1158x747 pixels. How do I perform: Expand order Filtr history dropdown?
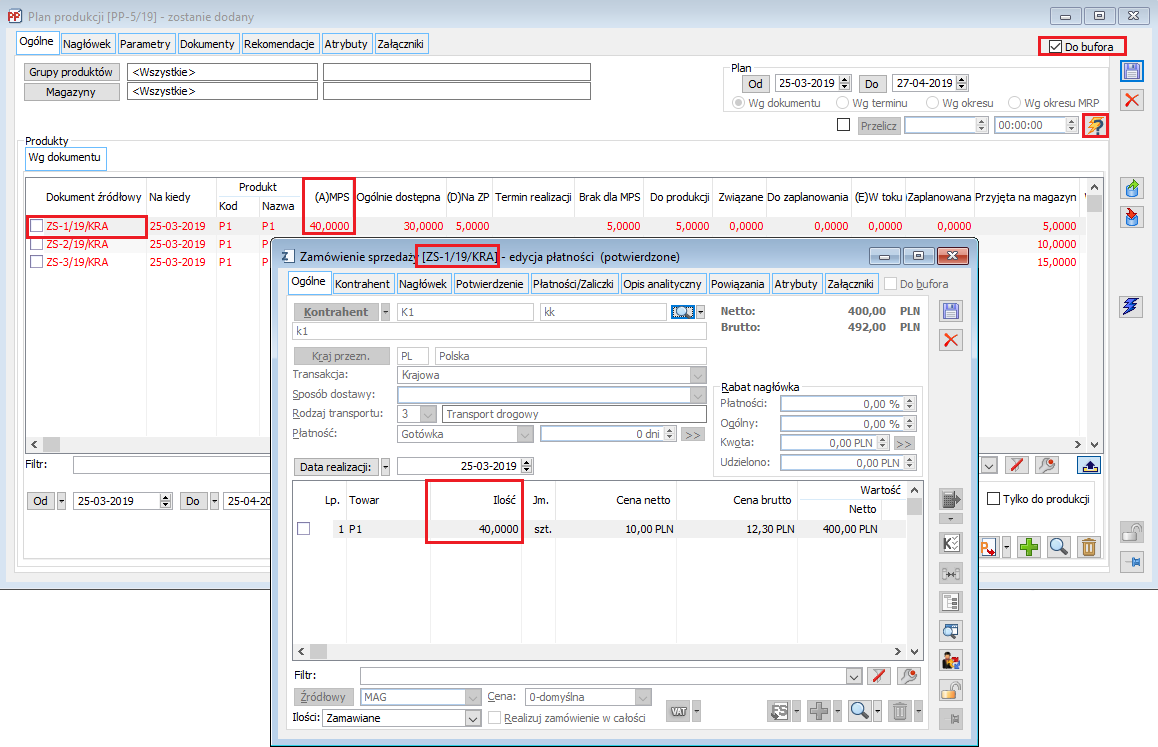pos(854,676)
